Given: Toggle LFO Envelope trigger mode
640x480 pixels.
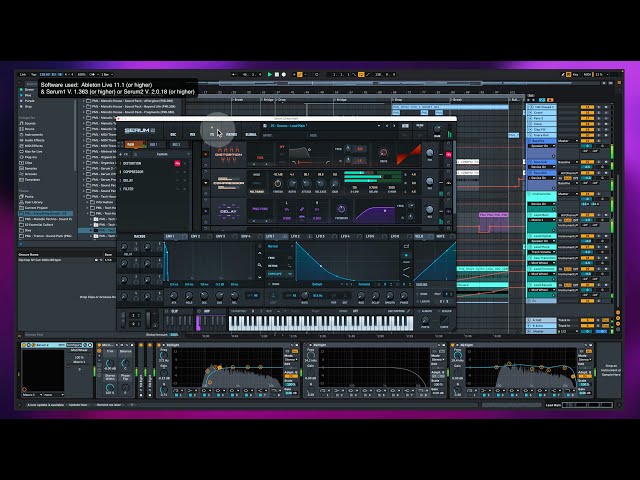Looking at the screenshot, I should pyautogui.click(x=280, y=274).
